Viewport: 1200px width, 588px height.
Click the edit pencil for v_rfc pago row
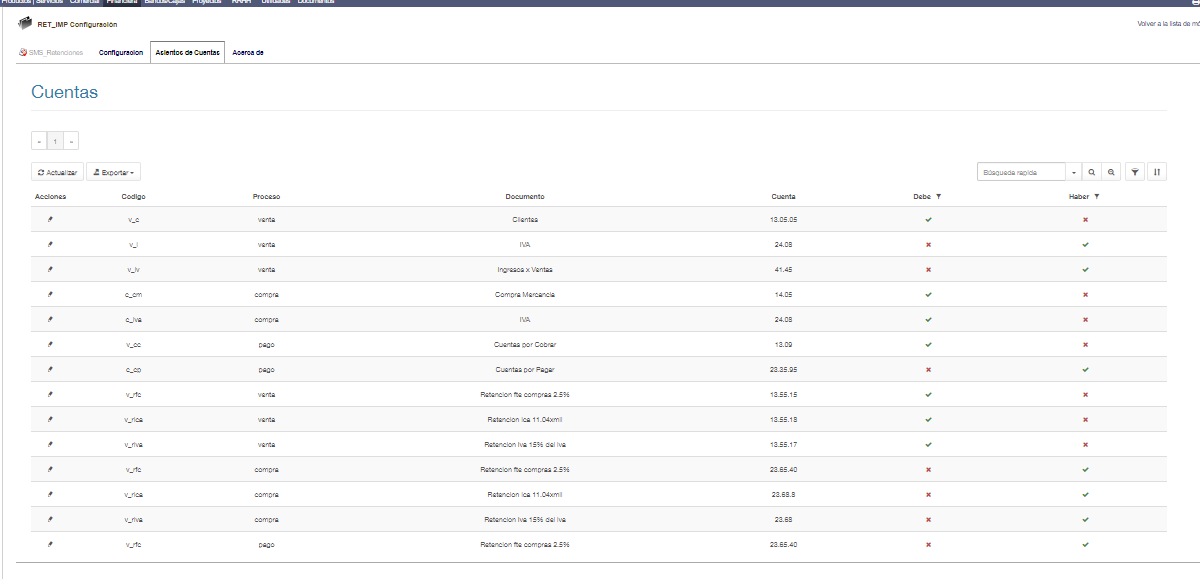click(50, 544)
